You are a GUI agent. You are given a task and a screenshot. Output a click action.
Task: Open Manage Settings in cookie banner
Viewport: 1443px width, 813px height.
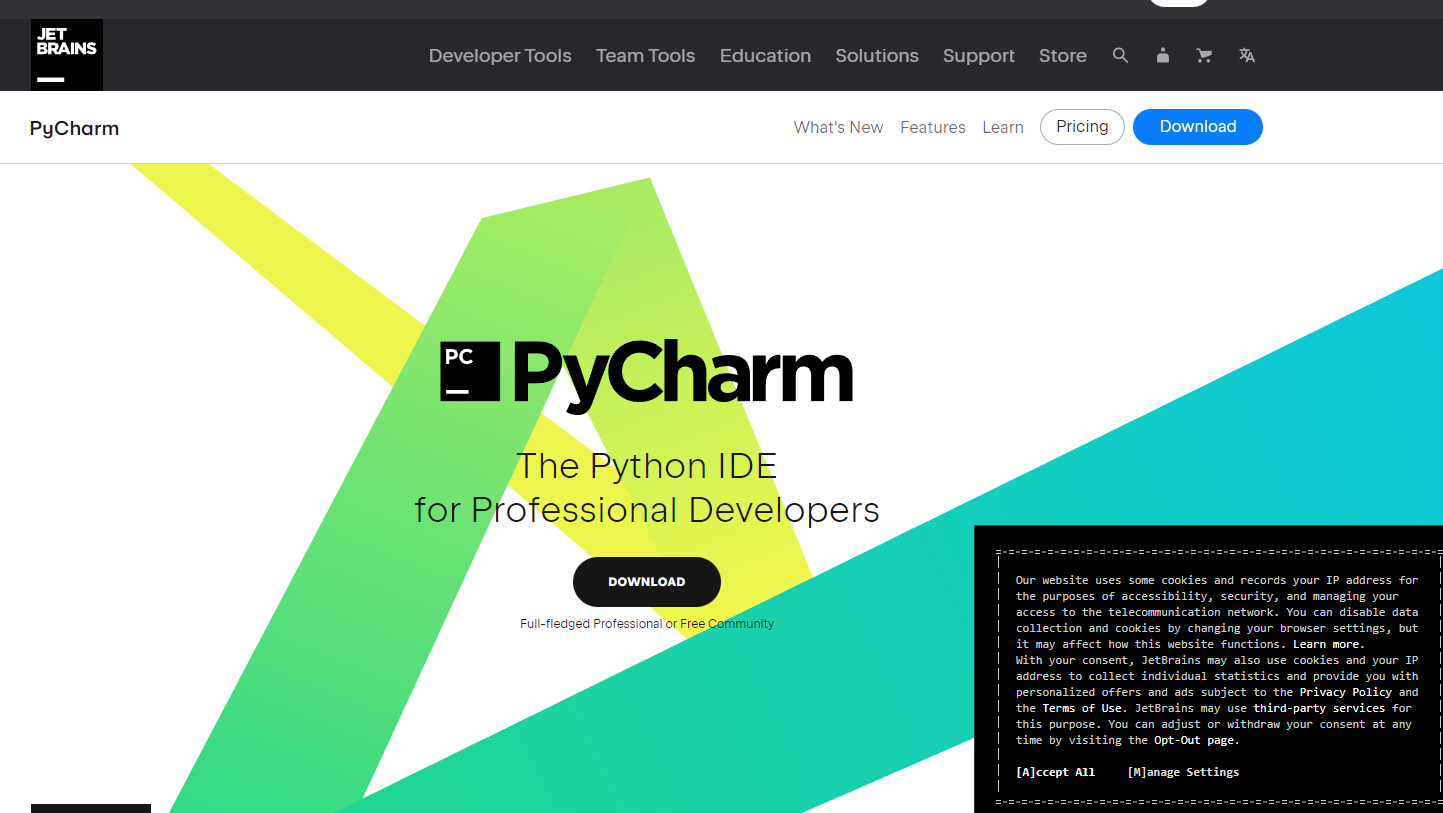1183,772
